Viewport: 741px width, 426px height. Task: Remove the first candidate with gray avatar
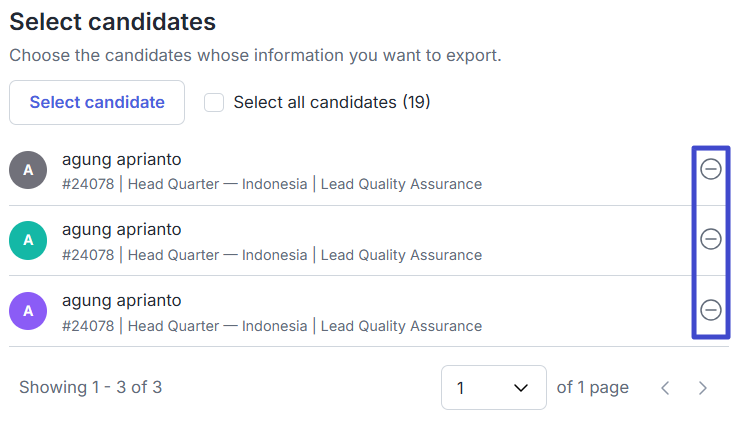pyautogui.click(x=710, y=169)
